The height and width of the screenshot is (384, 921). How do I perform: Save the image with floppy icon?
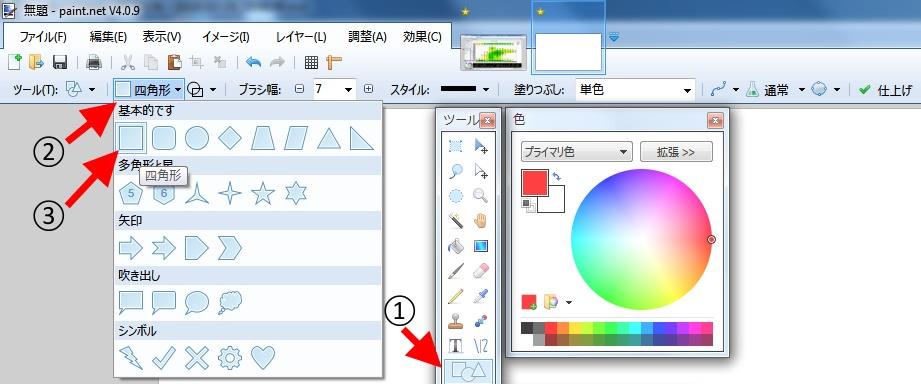[x=60, y=62]
